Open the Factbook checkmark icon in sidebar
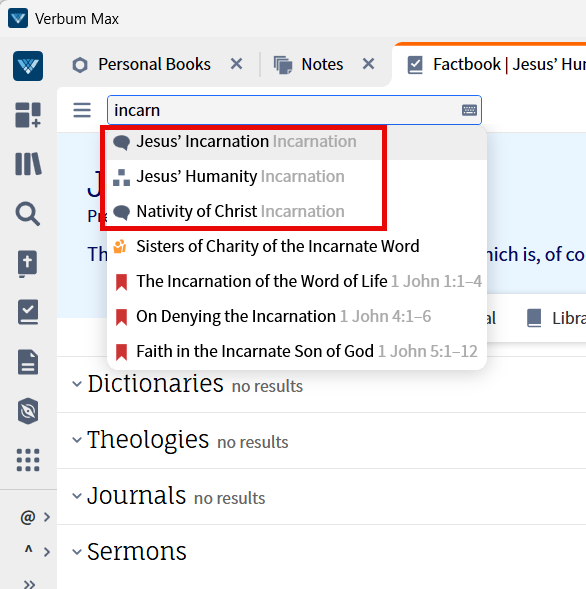Viewport: 586px width, 589px height. [28, 312]
